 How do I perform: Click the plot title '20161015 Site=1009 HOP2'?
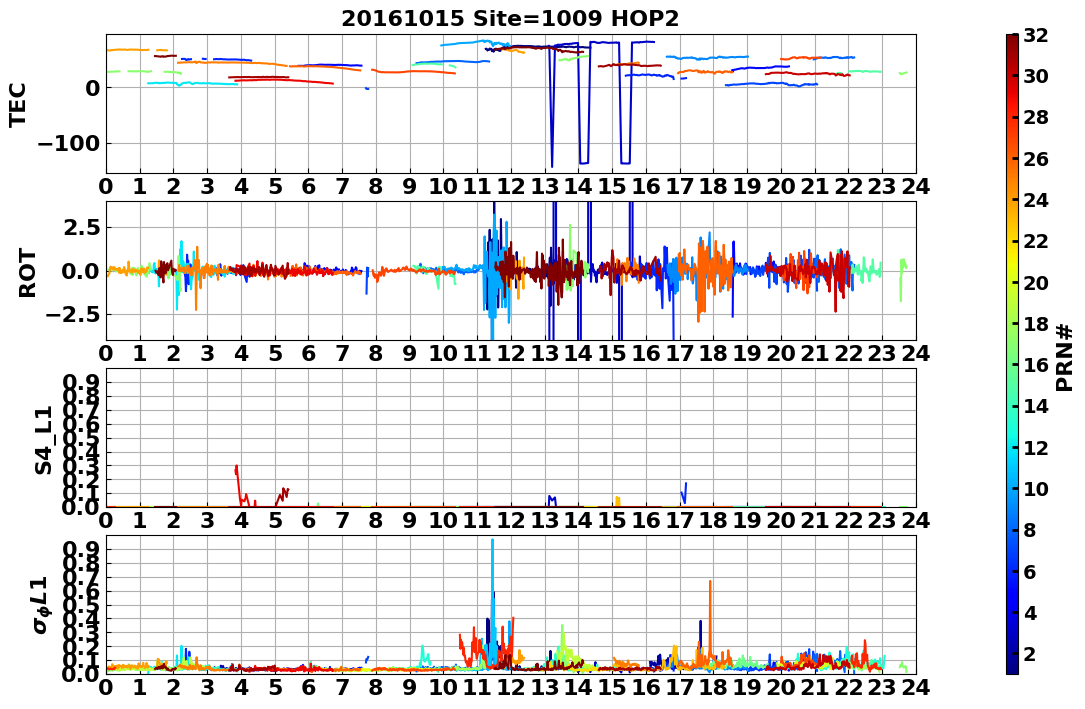(x=510, y=18)
